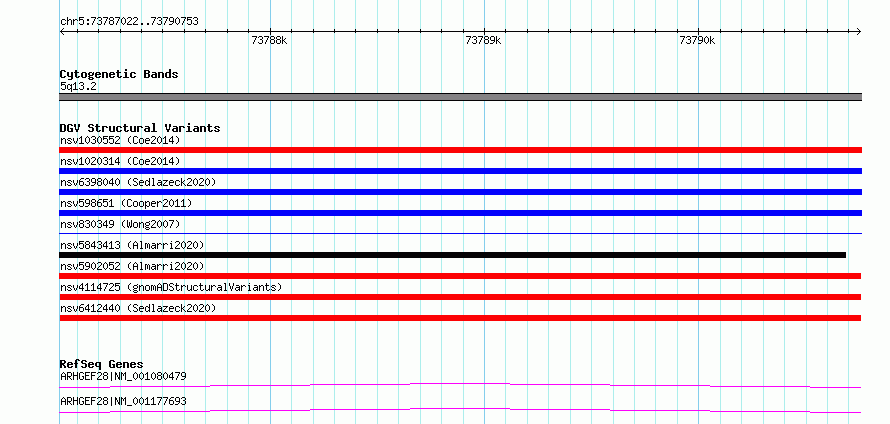Click the thin nsv830349 (Wong2007) line
The image size is (890, 424).
coord(460,233)
